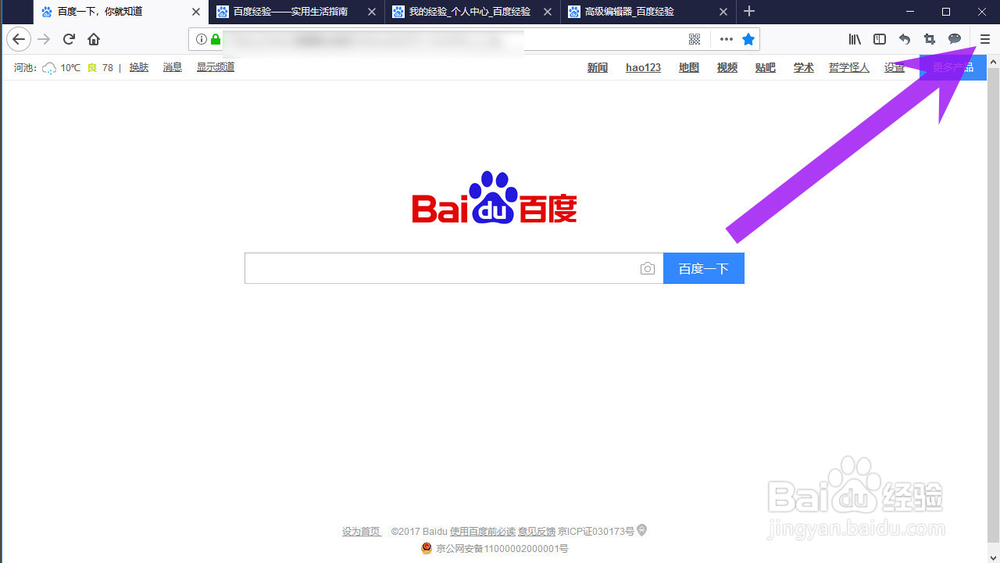The height and width of the screenshot is (563, 1000).
Task: Open the Library bookshelf icon
Action: [x=855, y=40]
